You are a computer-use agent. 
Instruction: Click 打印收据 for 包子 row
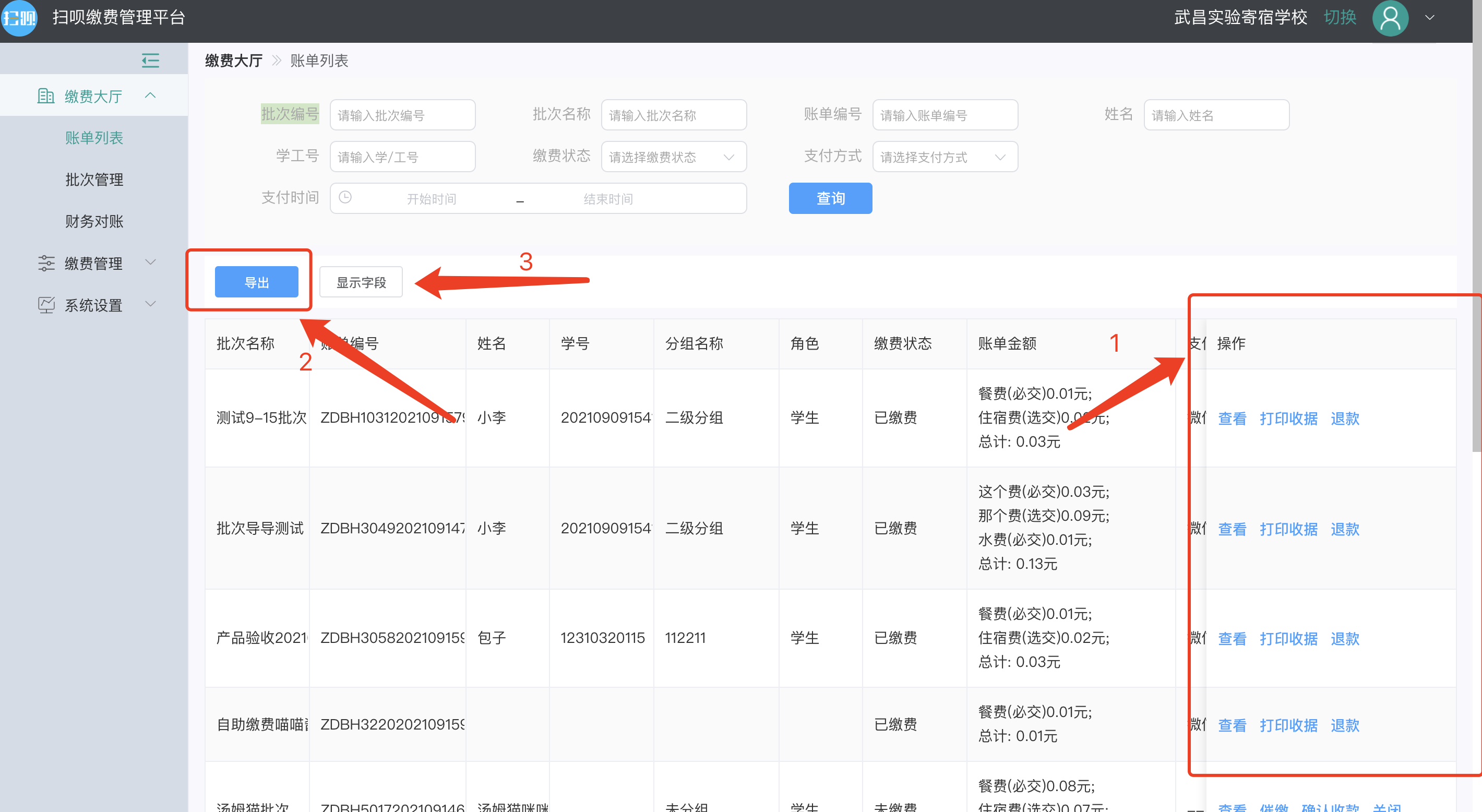1288,639
